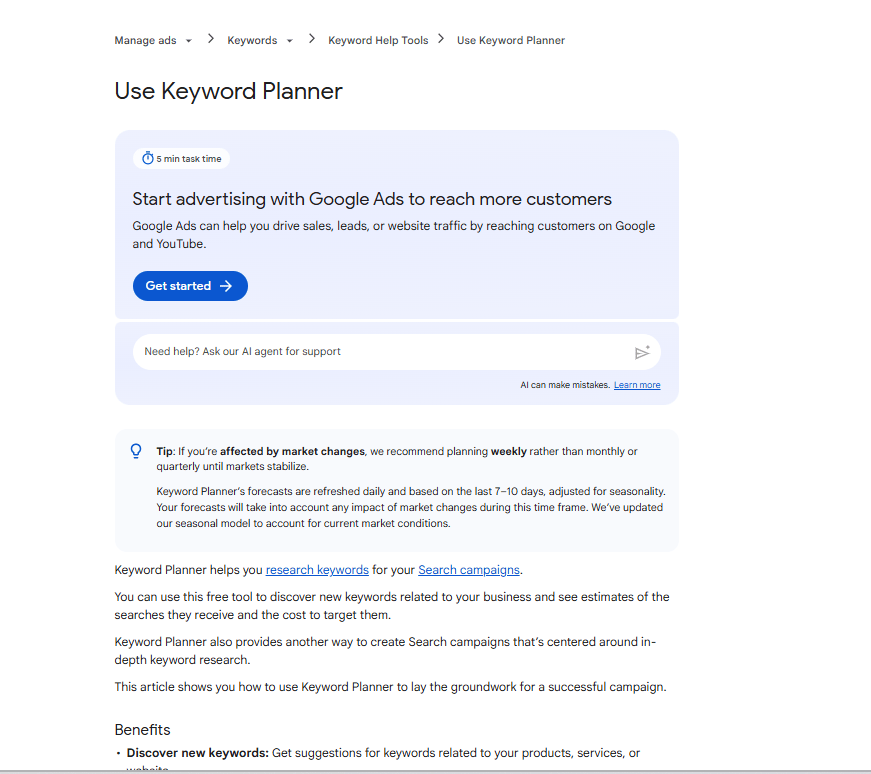Click the chevron after Keyword Help Tools
Screen dimensions: 871x774
441,39
